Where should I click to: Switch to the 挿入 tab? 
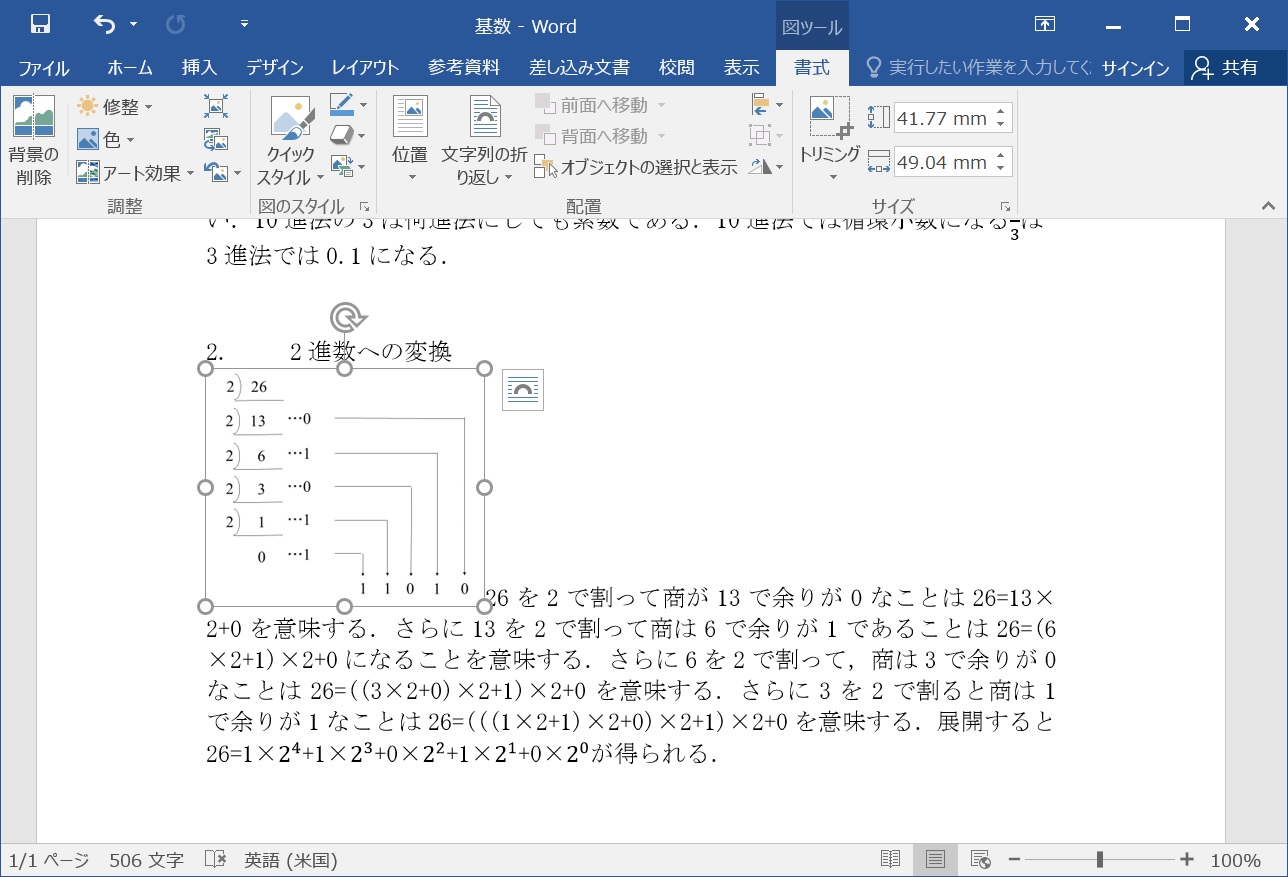click(199, 68)
